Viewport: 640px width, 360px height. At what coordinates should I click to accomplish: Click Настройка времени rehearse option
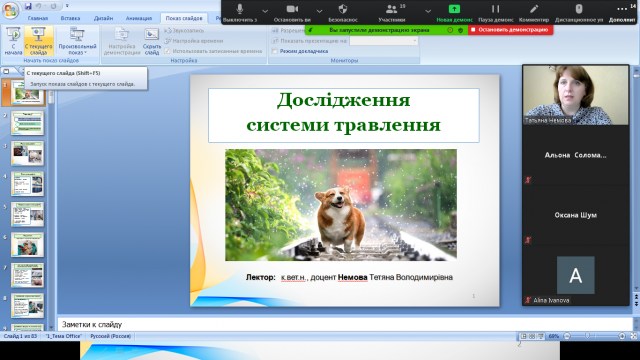[194, 41]
